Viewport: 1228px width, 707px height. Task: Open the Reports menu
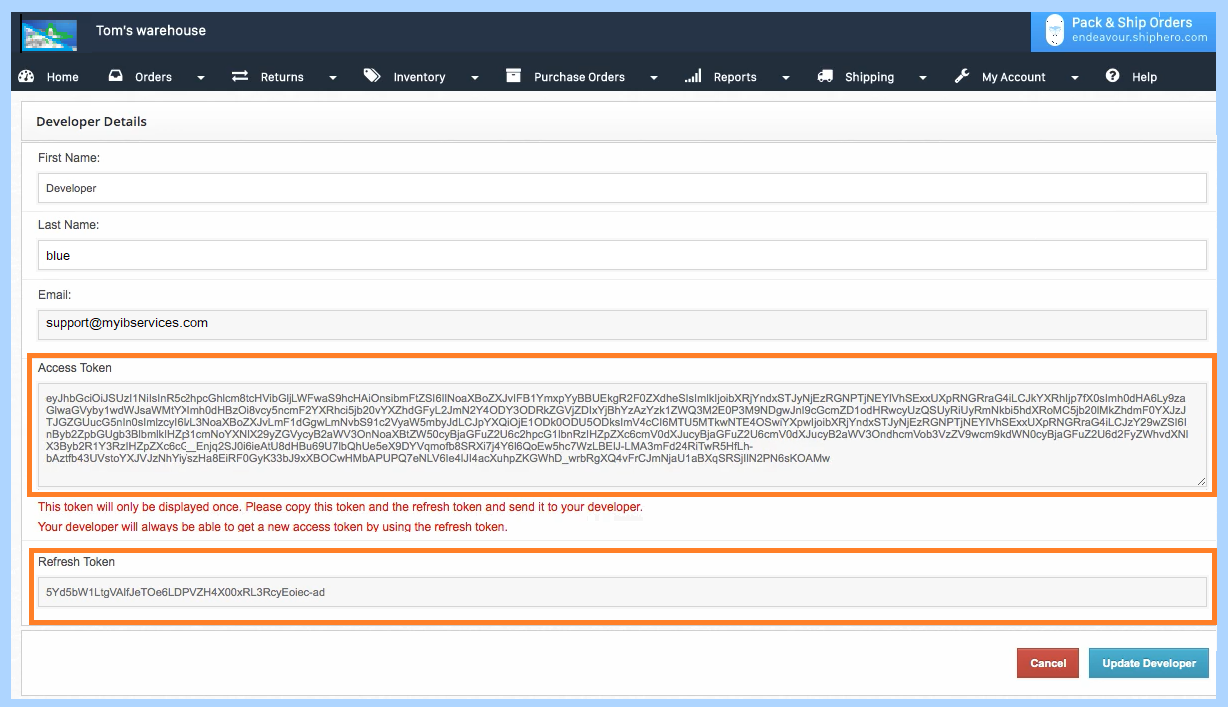click(x=735, y=77)
